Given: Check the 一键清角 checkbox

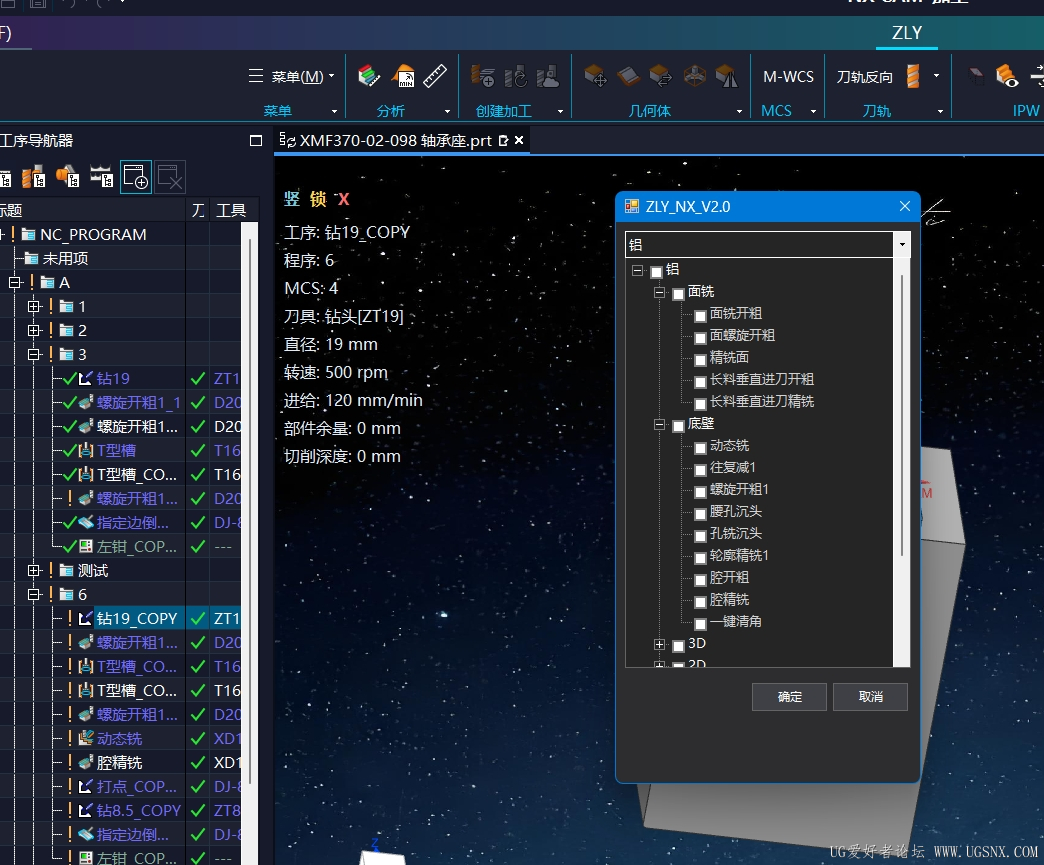Looking at the screenshot, I should point(700,623).
